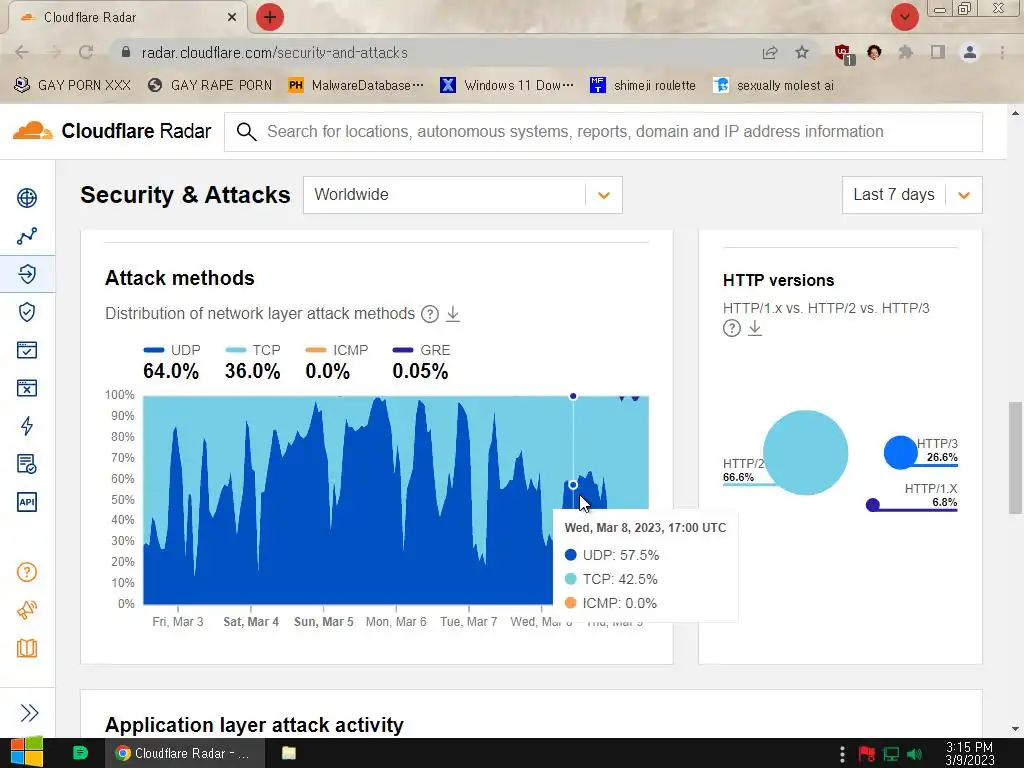Switch to Cloudflare Radar taskbar window
This screenshot has width=1024, height=768.
185,753
